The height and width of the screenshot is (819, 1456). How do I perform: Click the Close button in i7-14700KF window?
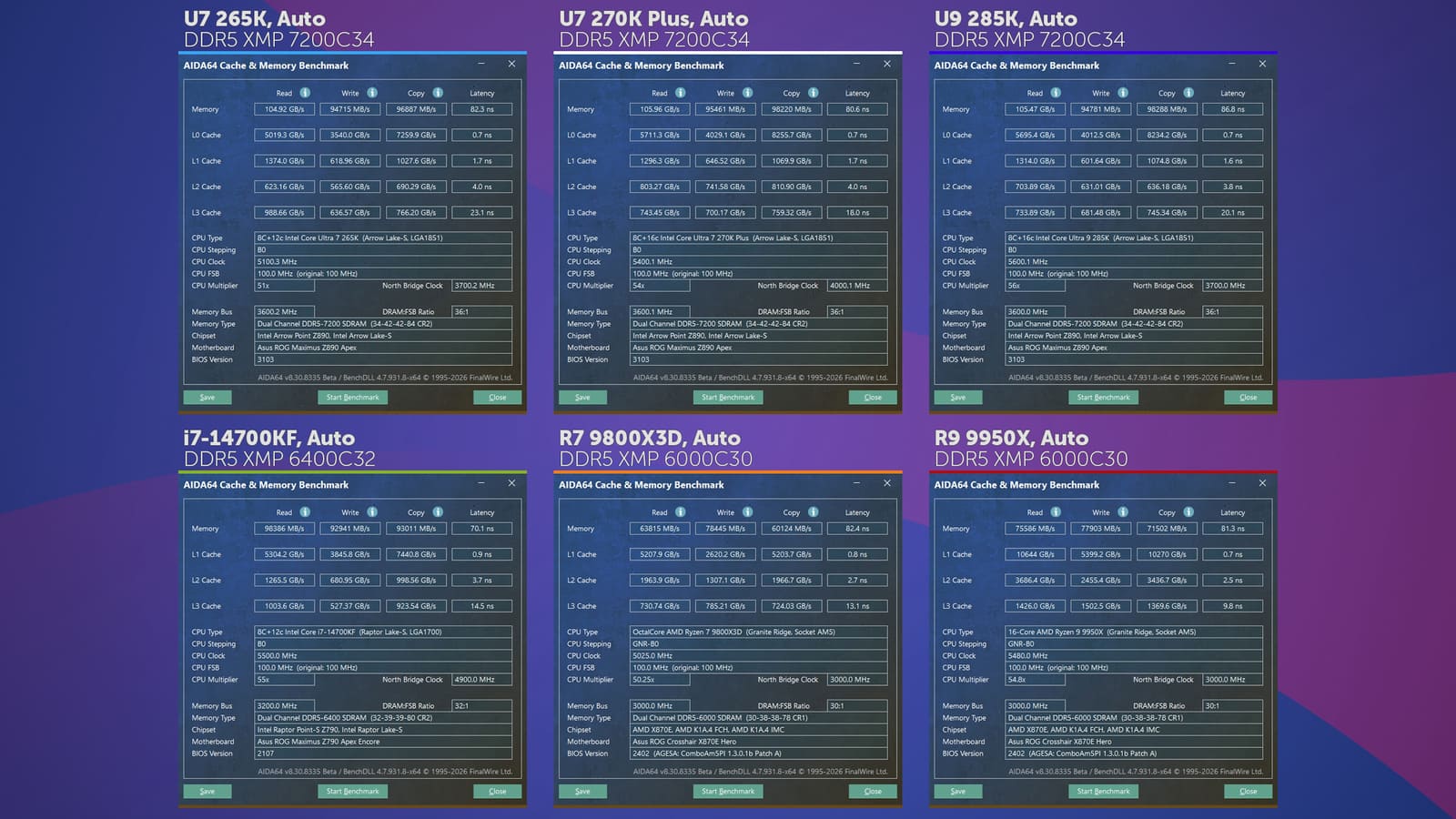(x=498, y=792)
